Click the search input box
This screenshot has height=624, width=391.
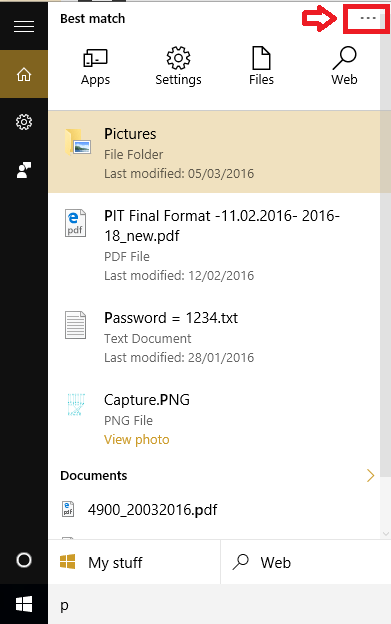coord(220,604)
